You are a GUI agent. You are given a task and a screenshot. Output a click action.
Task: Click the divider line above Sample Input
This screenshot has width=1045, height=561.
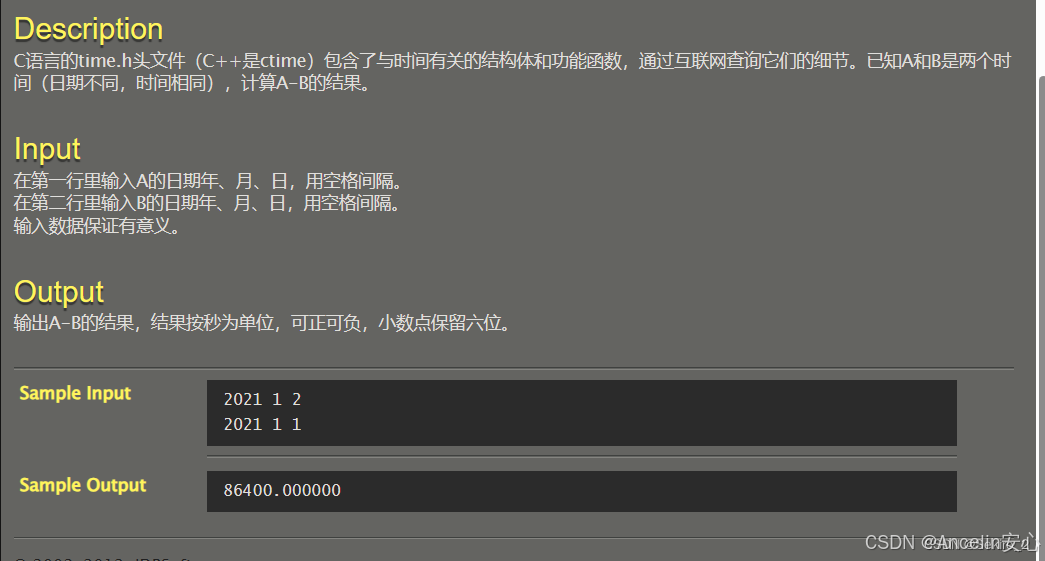[514, 368]
